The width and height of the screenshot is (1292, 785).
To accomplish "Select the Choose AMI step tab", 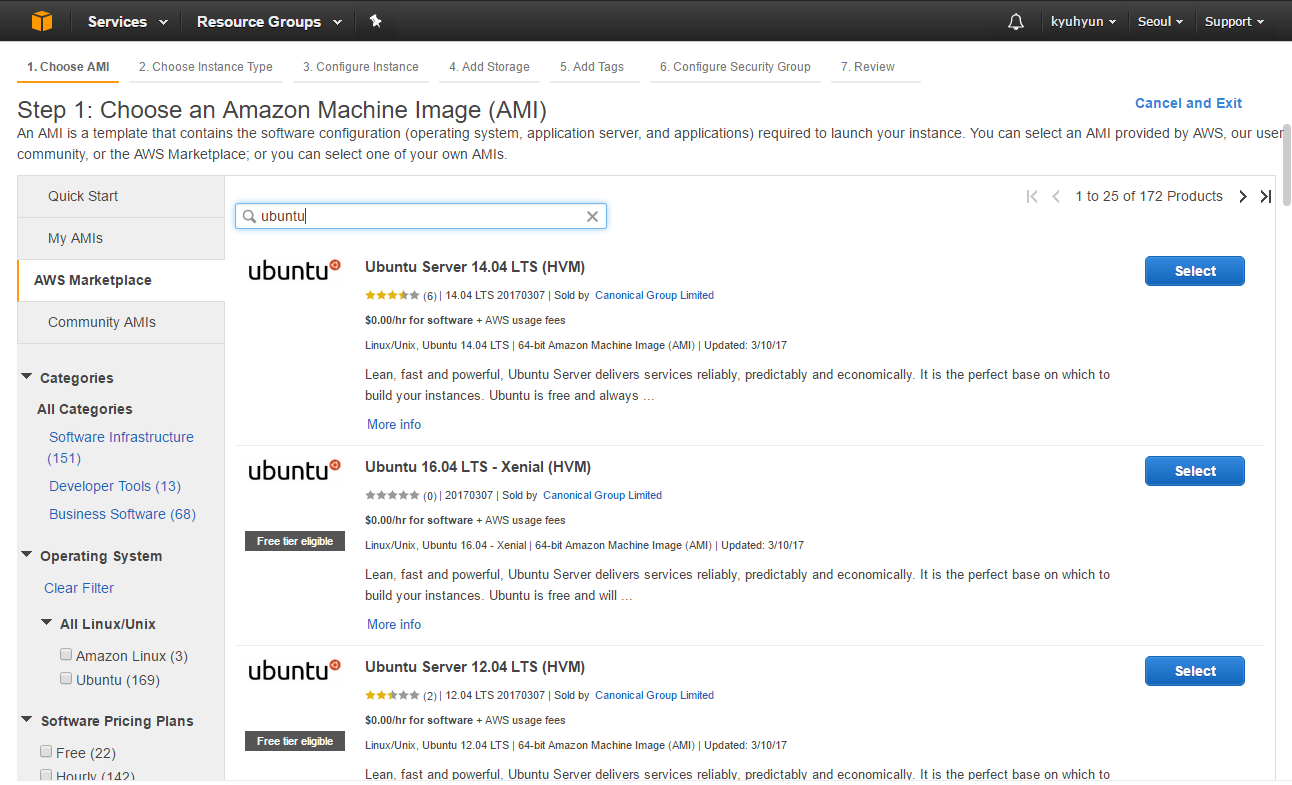I will tap(68, 67).
